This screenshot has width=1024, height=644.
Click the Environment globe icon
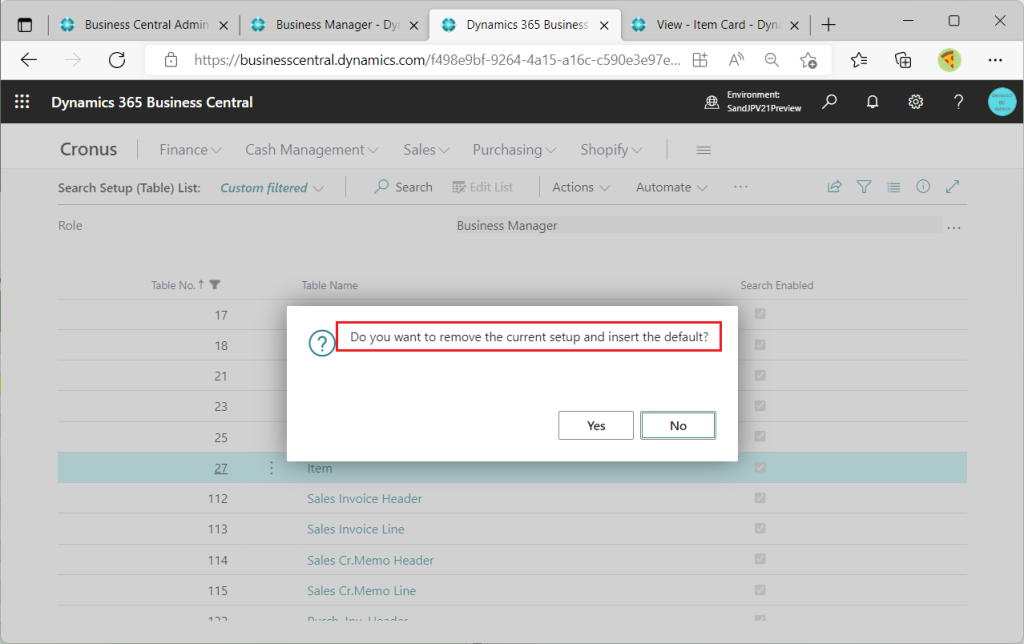click(712, 102)
